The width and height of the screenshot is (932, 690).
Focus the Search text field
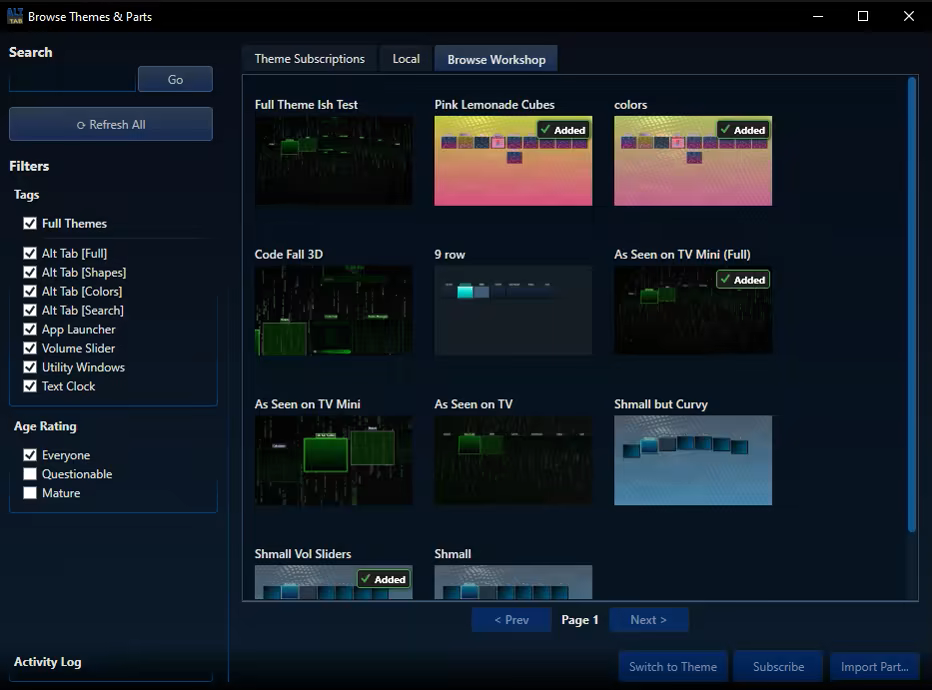[x=72, y=80]
